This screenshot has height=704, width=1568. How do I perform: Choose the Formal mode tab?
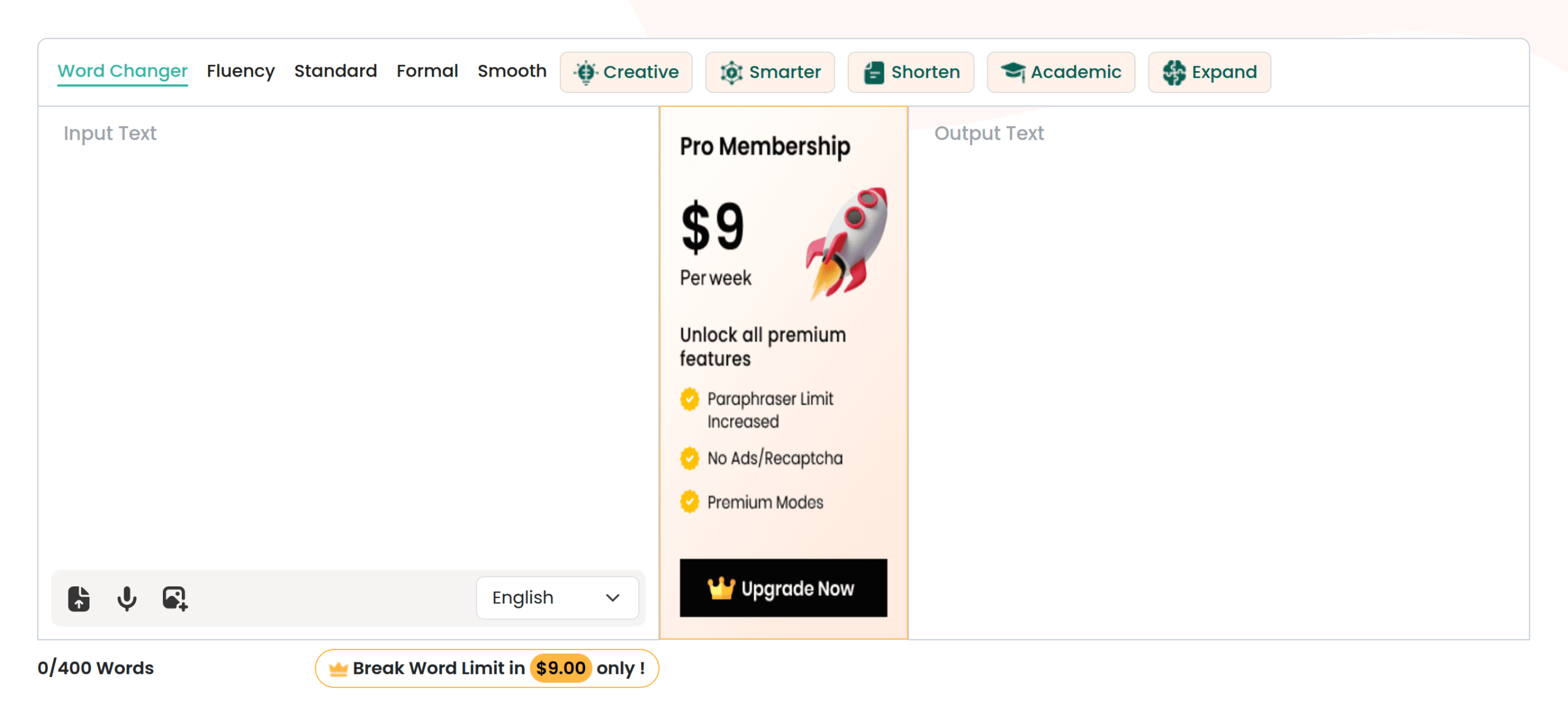click(x=427, y=71)
